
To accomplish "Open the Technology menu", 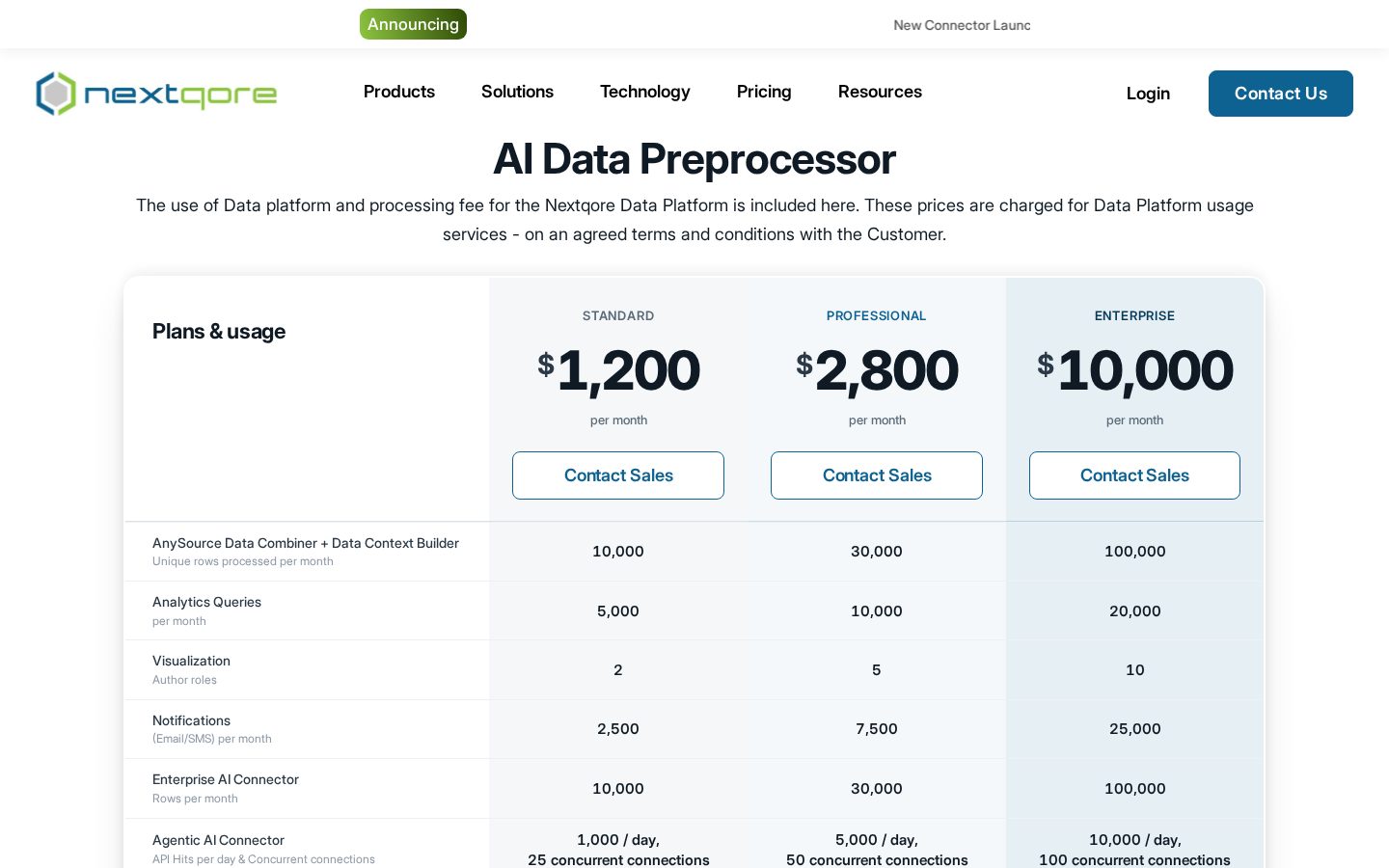I will tap(645, 92).
